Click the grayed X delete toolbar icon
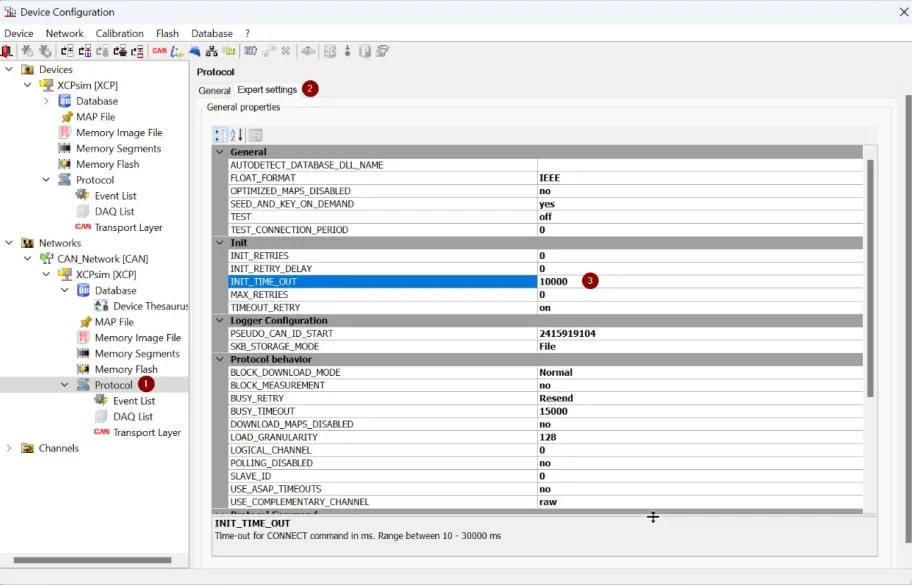The height and width of the screenshot is (585, 912). (286, 51)
